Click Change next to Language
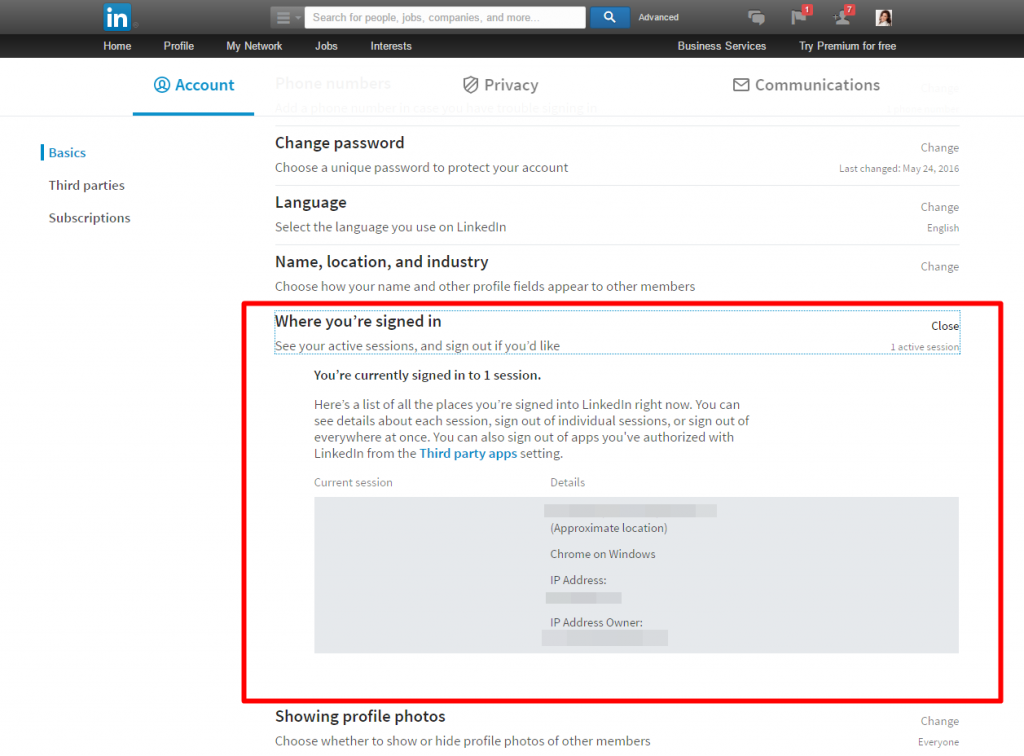Image resolution: width=1024 pixels, height=756 pixels. click(x=939, y=206)
